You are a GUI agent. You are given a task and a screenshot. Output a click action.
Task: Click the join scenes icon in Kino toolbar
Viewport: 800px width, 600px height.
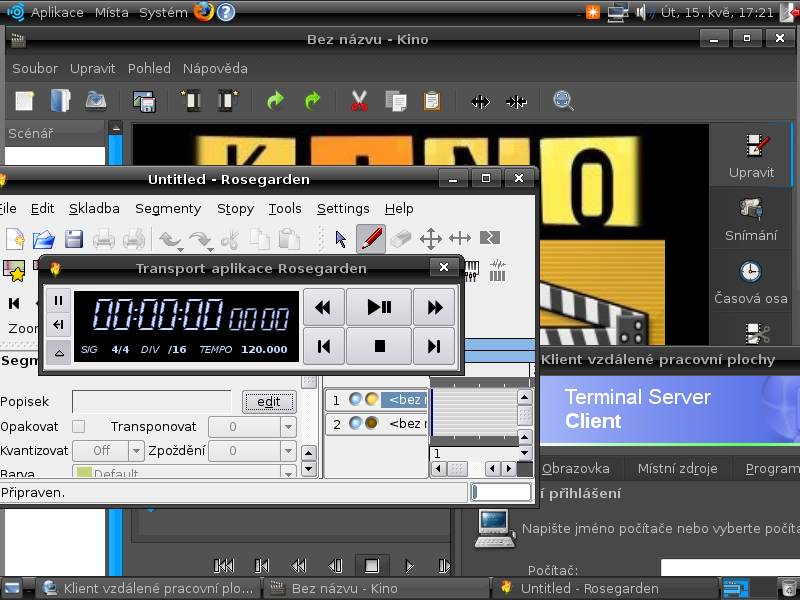516,102
